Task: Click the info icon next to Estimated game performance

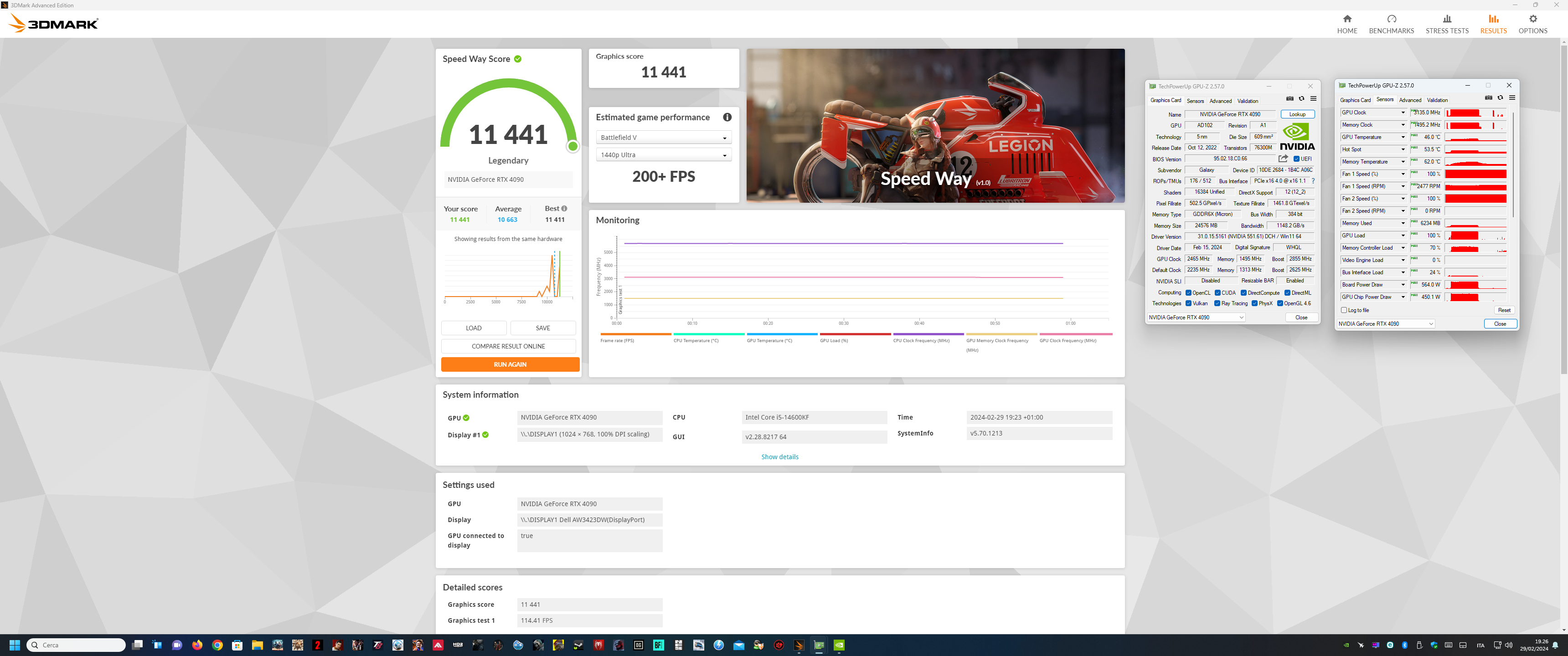Action: (727, 118)
